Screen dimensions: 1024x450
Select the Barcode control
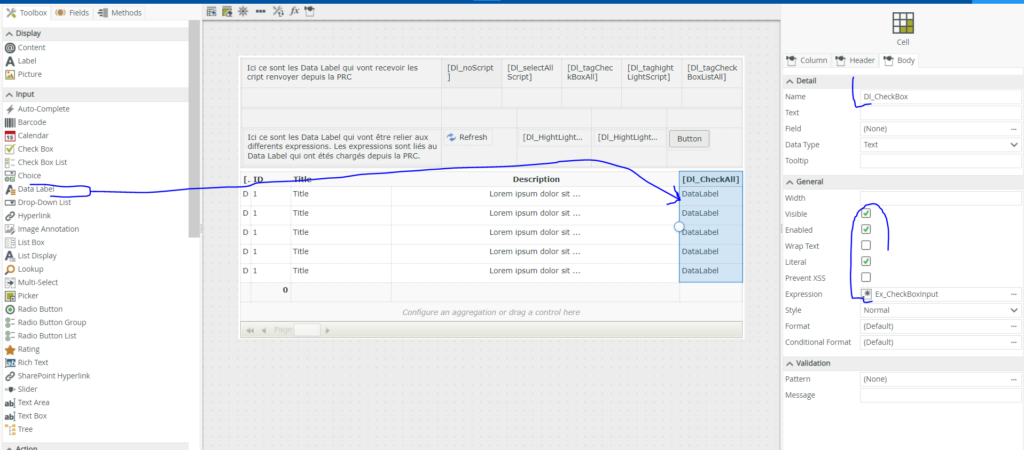tap(25, 122)
